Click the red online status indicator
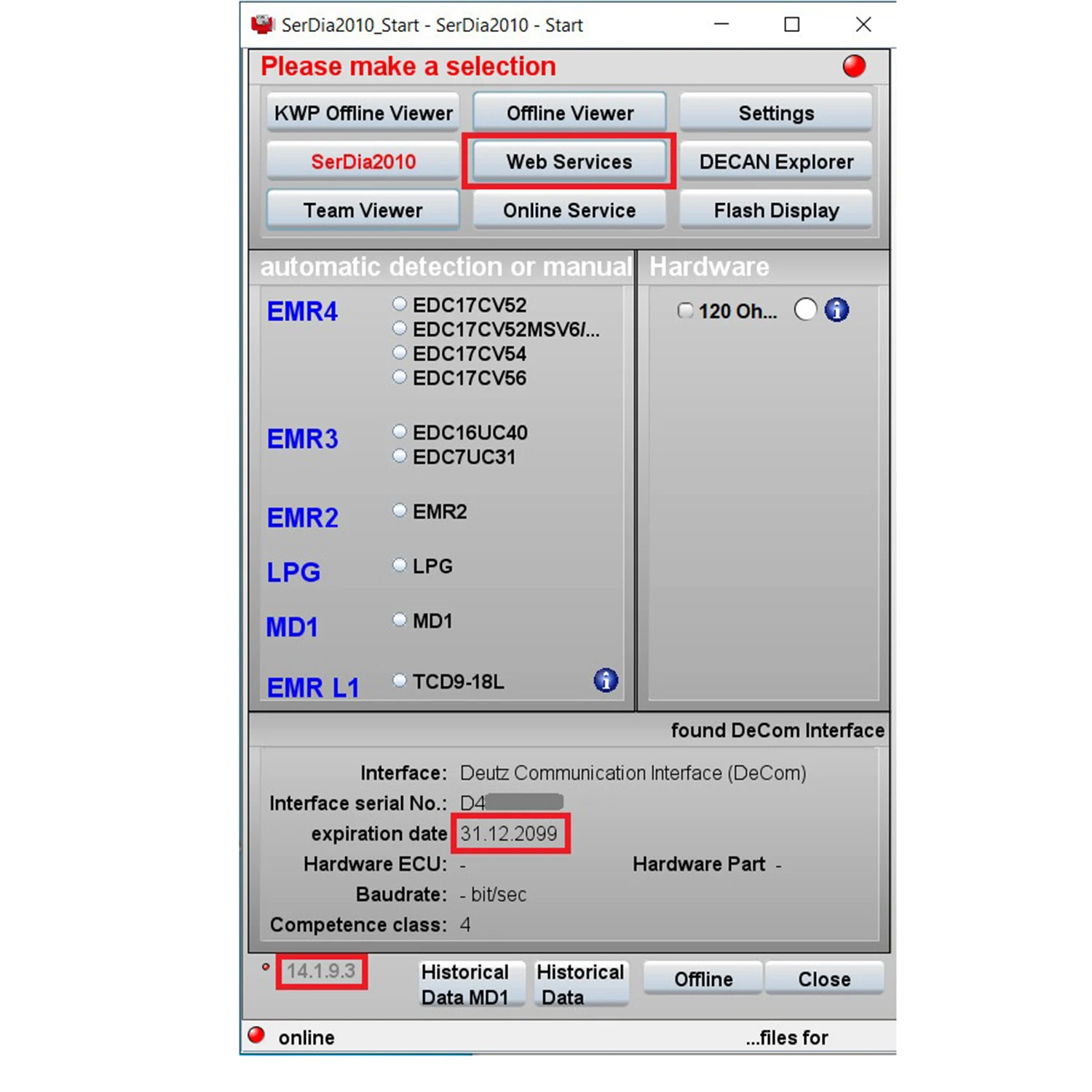Image resolution: width=1092 pixels, height=1092 pixels. [x=256, y=1035]
